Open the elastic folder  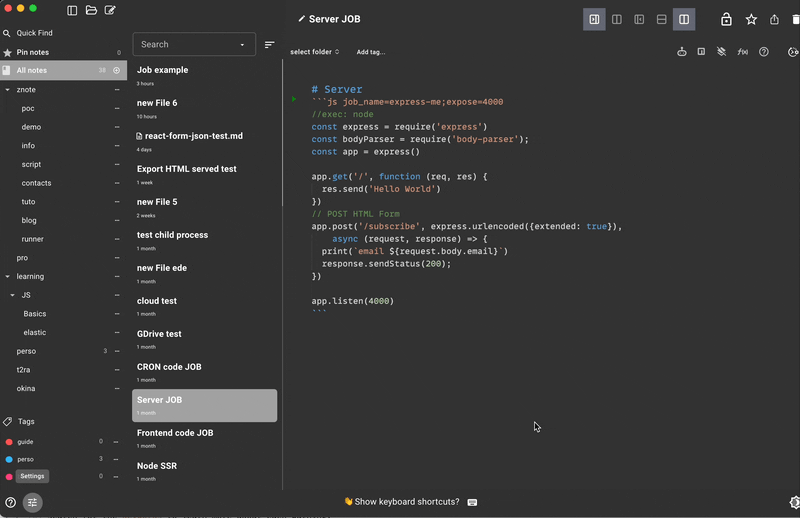tap(34, 332)
